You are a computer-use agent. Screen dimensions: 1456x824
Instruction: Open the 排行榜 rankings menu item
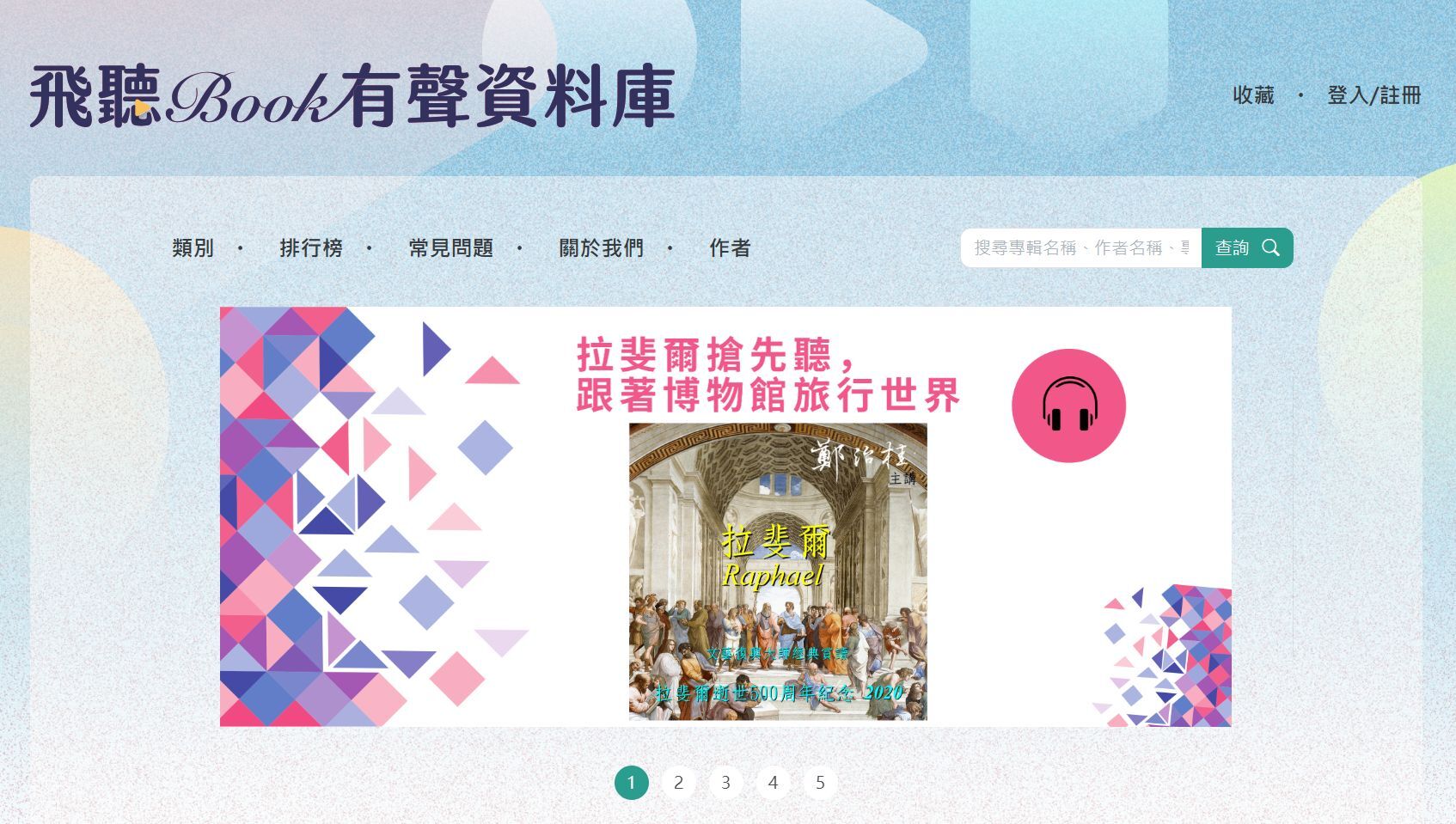tap(311, 248)
